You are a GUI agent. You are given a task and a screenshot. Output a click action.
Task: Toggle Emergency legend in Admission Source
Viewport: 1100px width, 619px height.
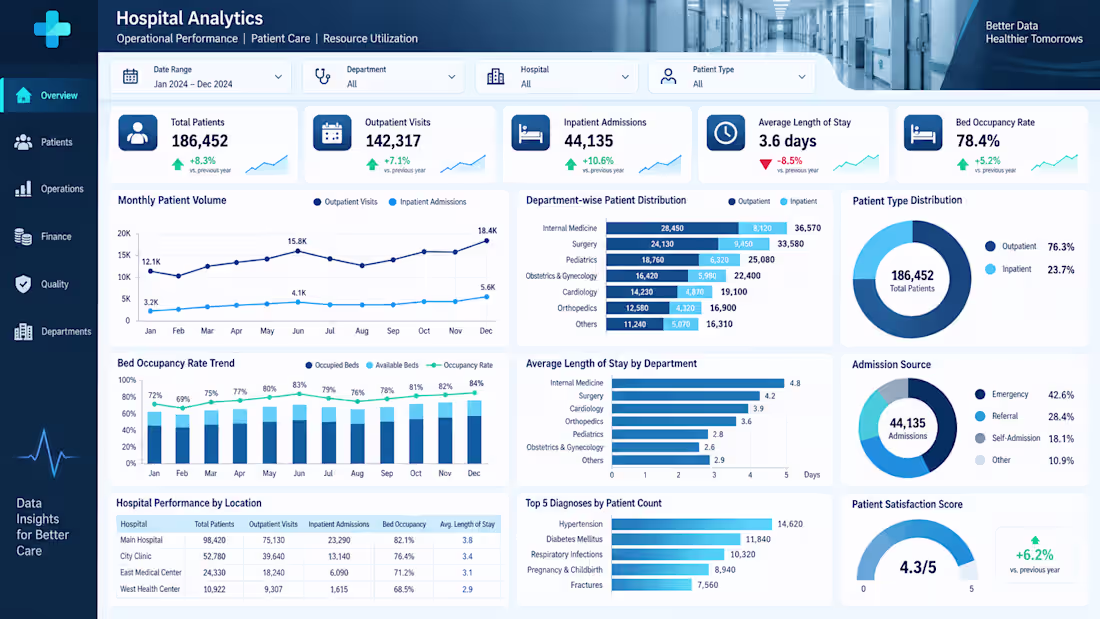click(x=1002, y=394)
